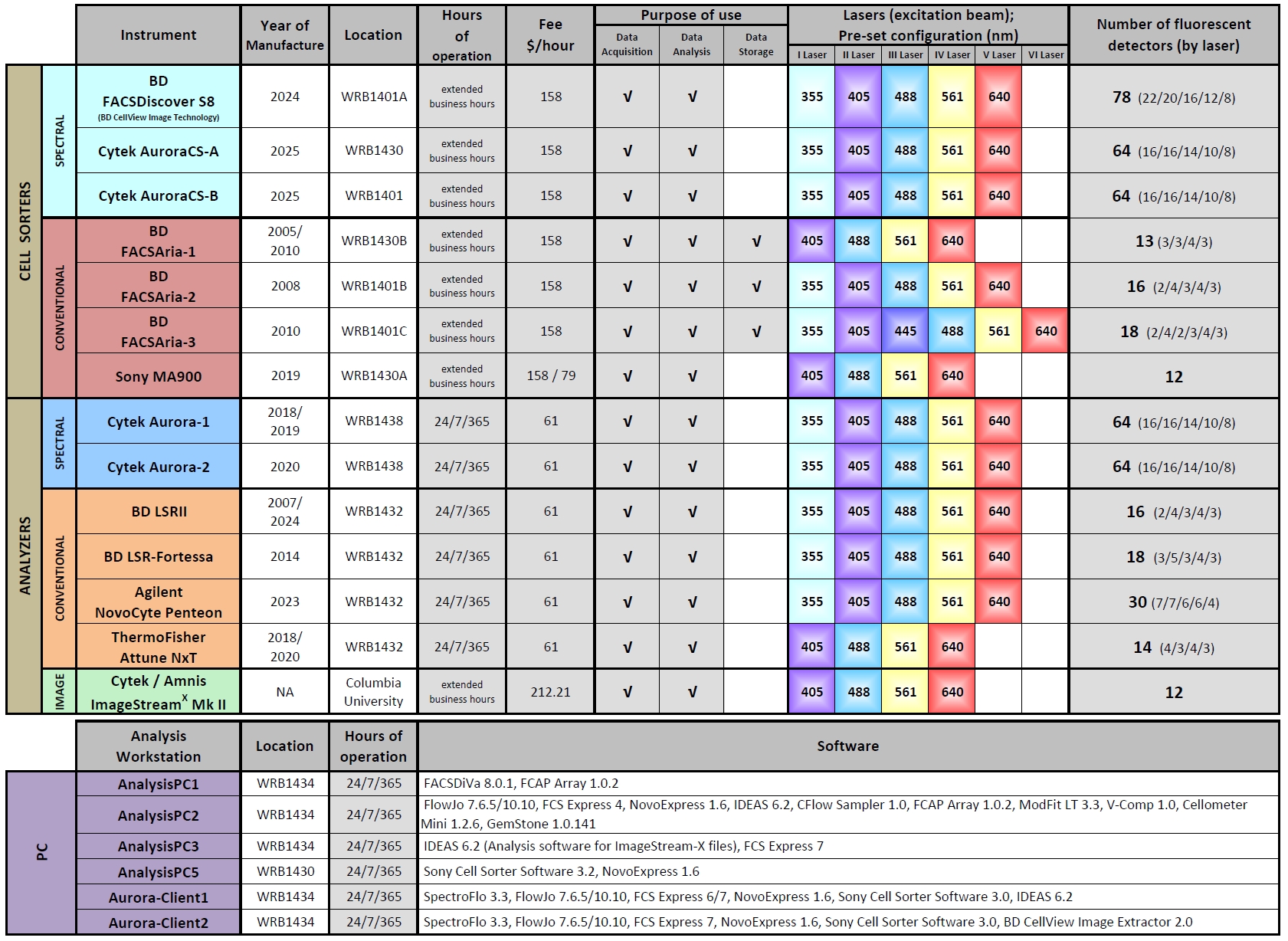This screenshot has height=941, width=1288.
Task: Select the 445 laser cell in FACSAria-3 row
Action: [905, 331]
